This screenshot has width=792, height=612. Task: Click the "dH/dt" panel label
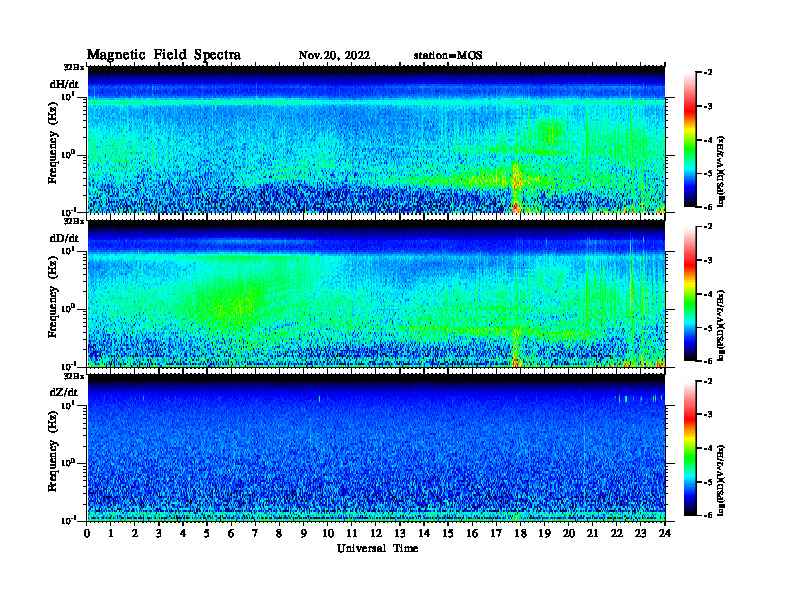64,84
